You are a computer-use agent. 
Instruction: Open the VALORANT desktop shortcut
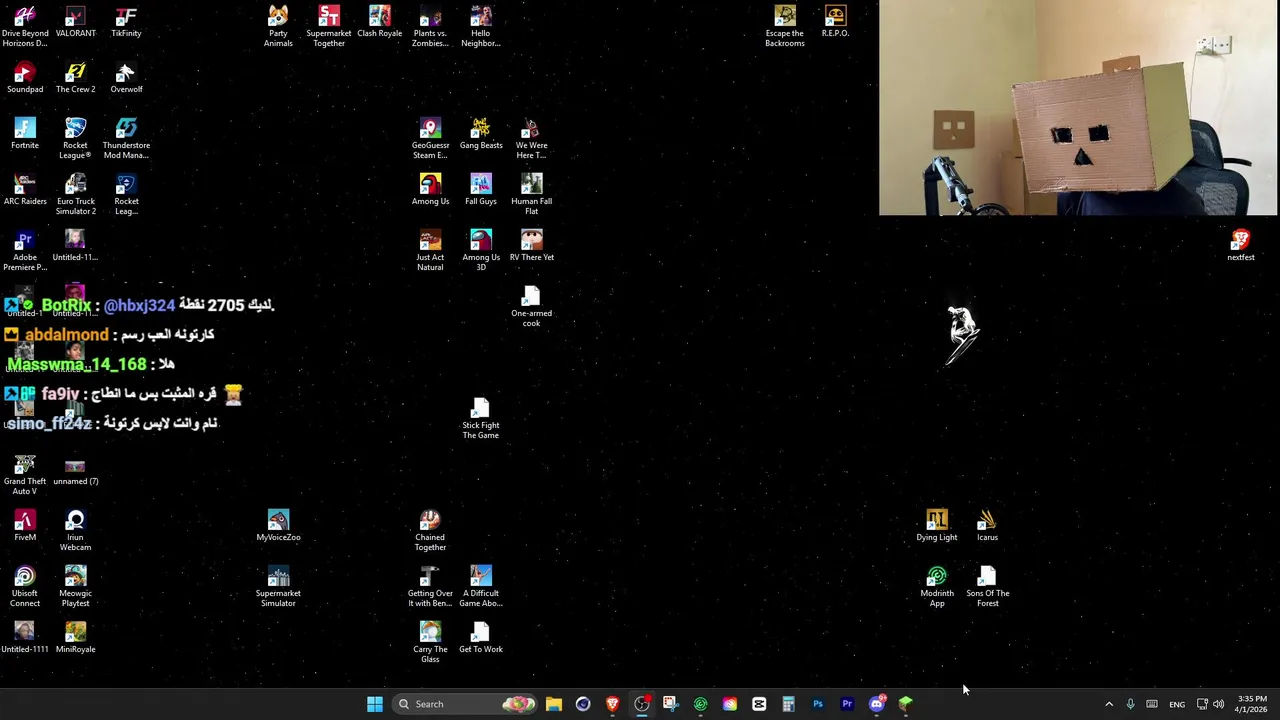75,22
